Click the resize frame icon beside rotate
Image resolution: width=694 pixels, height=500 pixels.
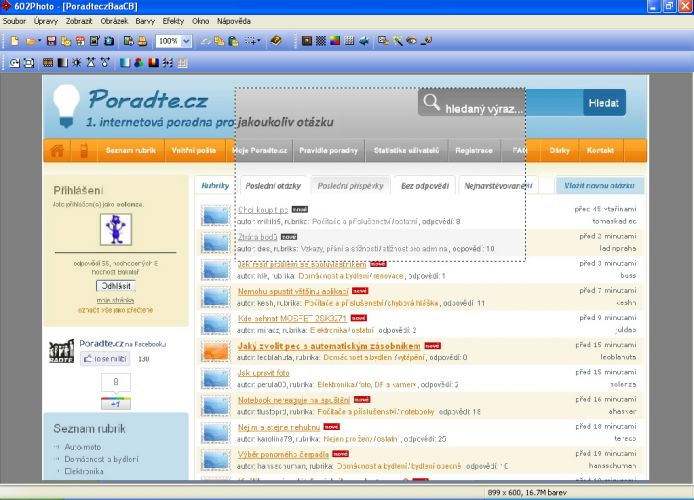click(x=29, y=63)
